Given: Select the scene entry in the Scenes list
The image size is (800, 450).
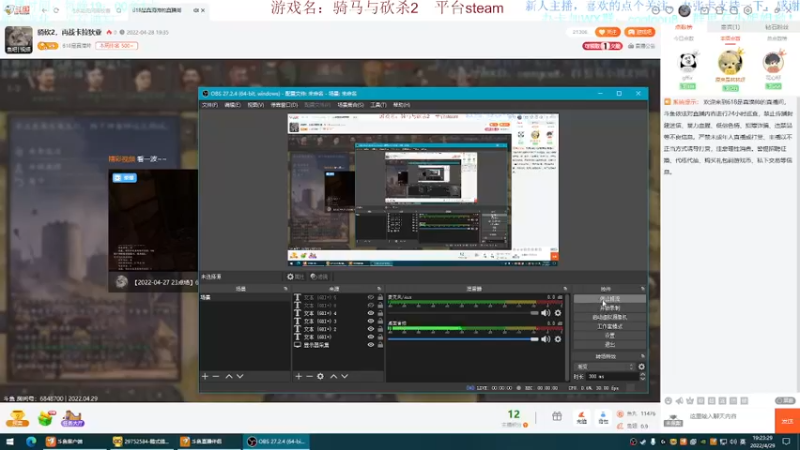Looking at the screenshot, I should coord(245,297).
